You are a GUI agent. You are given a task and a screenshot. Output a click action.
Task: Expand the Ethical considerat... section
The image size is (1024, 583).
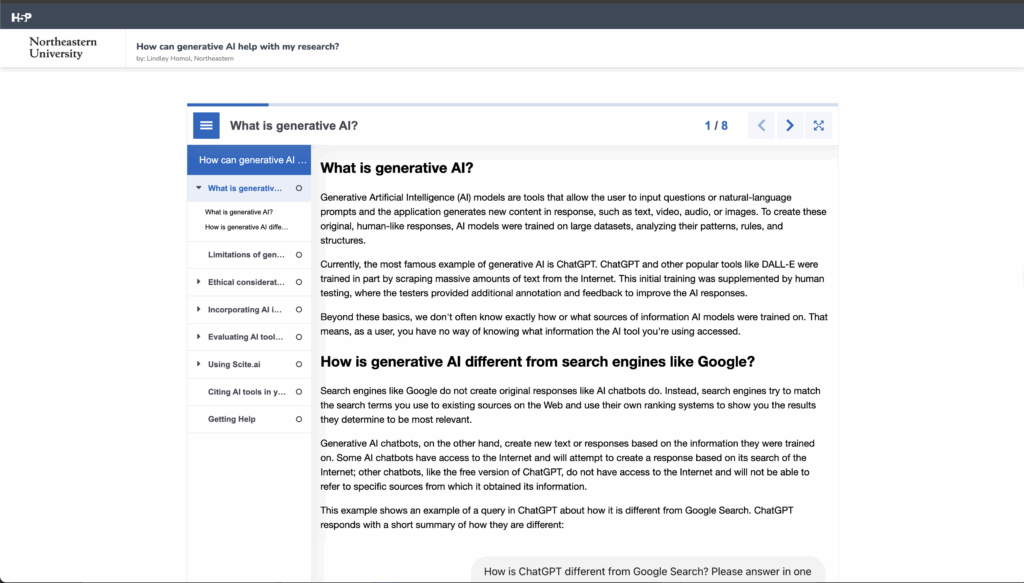click(196, 282)
